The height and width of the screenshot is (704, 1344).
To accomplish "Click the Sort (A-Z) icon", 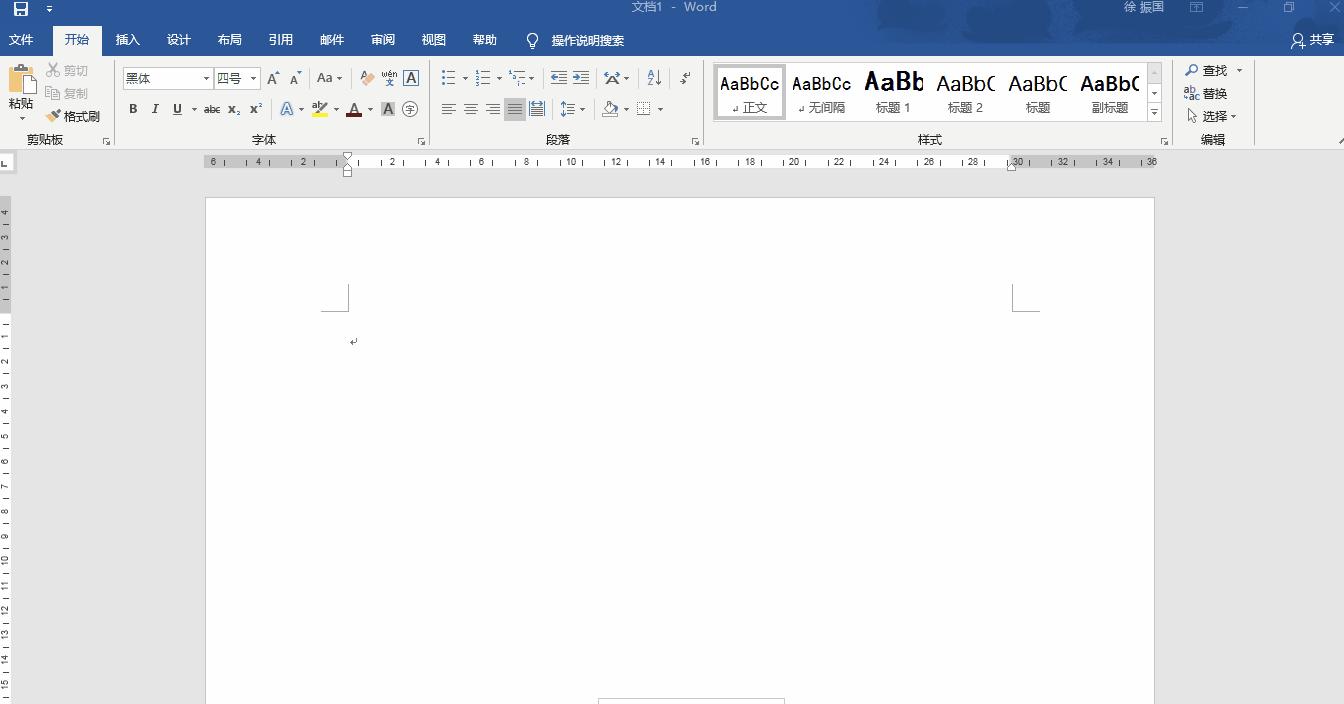I will pos(654,78).
